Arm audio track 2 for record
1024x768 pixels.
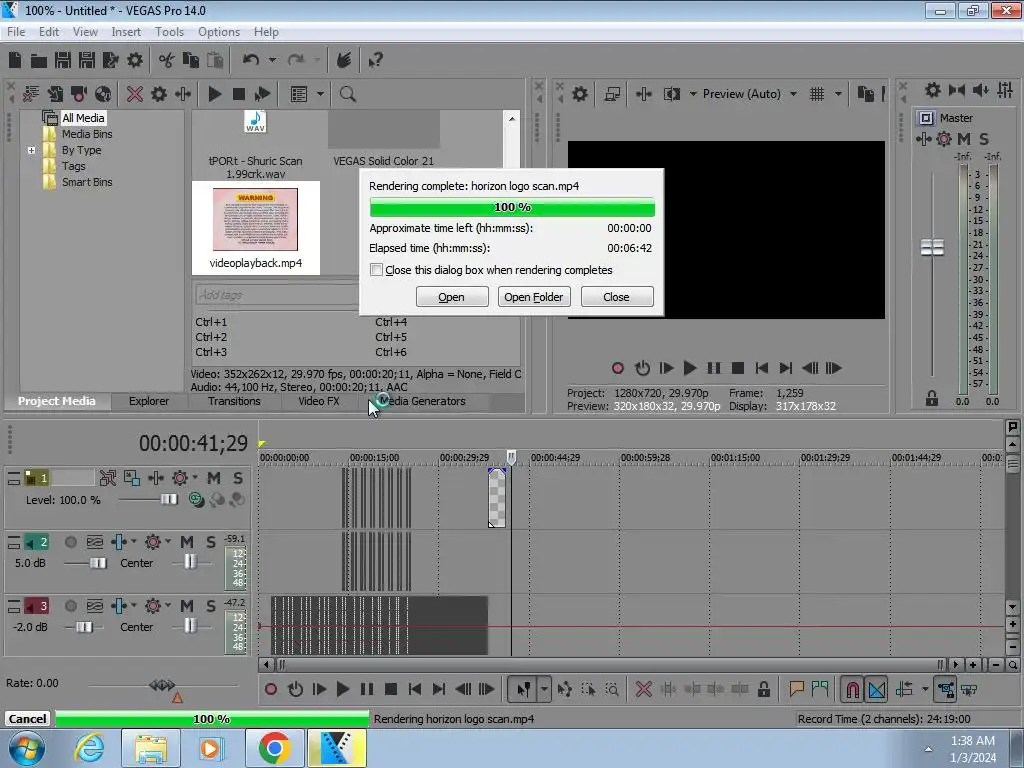pos(71,542)
